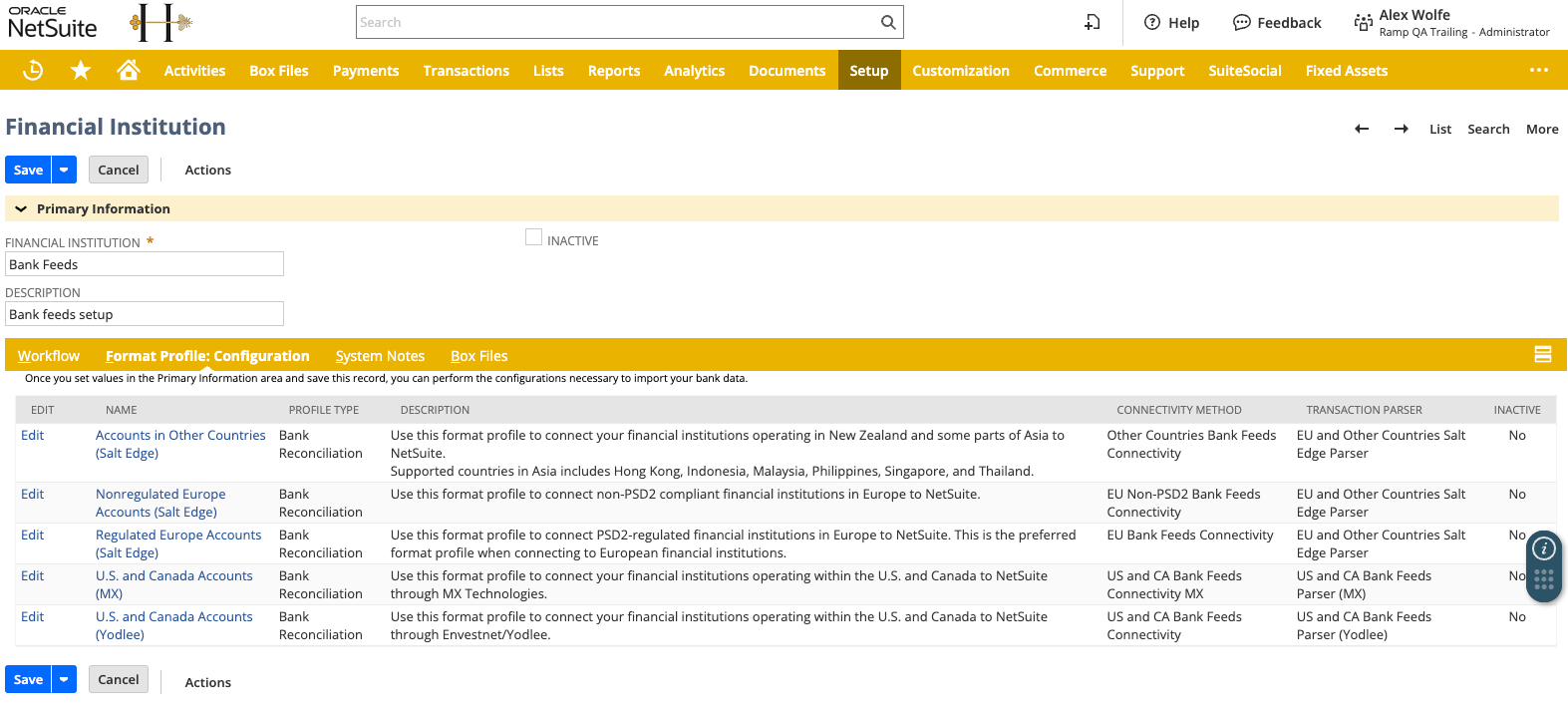This screenshot has width=1568, height=716.
Task: Open the Commerce menu
Action: 1070,70
